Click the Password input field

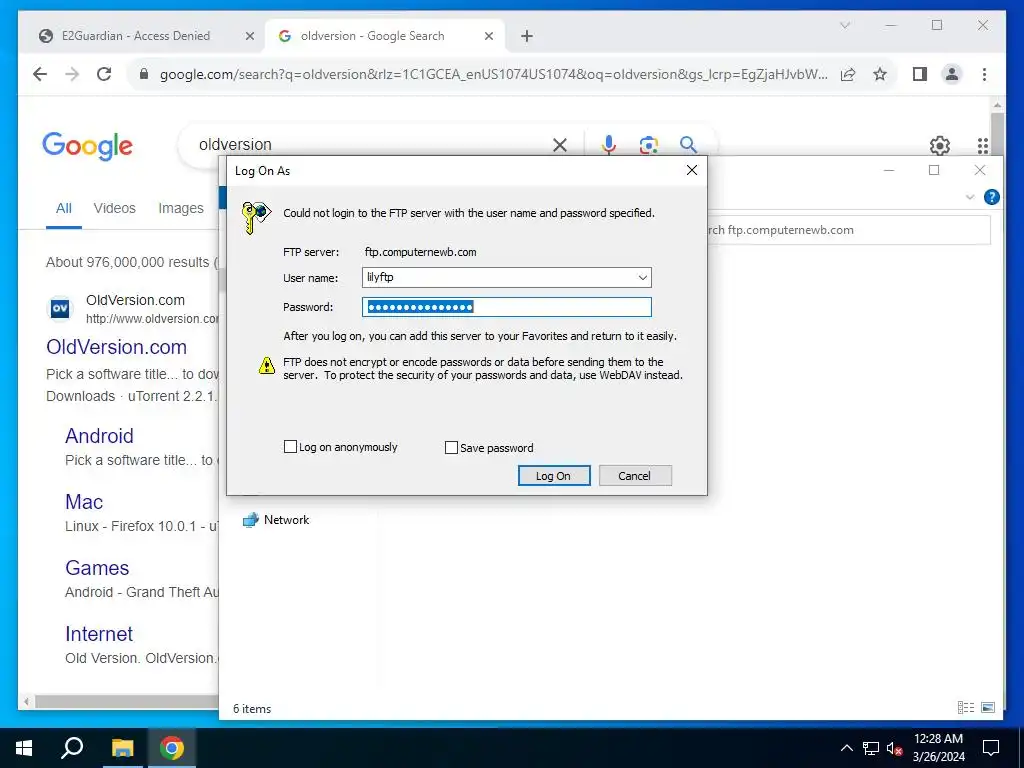point(507,307)
